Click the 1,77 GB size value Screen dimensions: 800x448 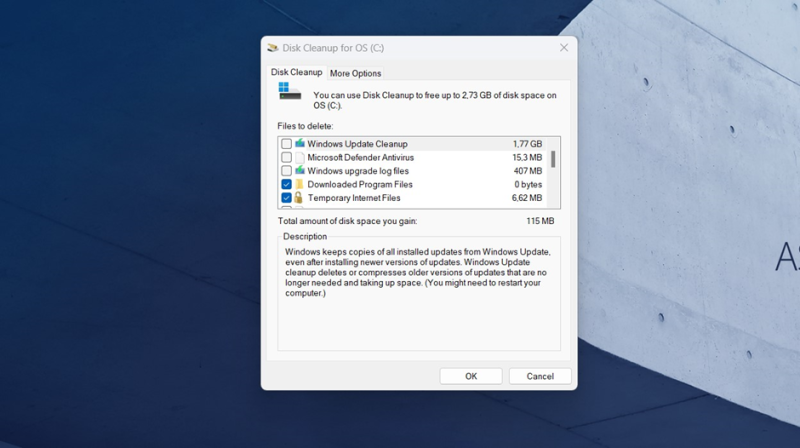click(x=527, y=144)
